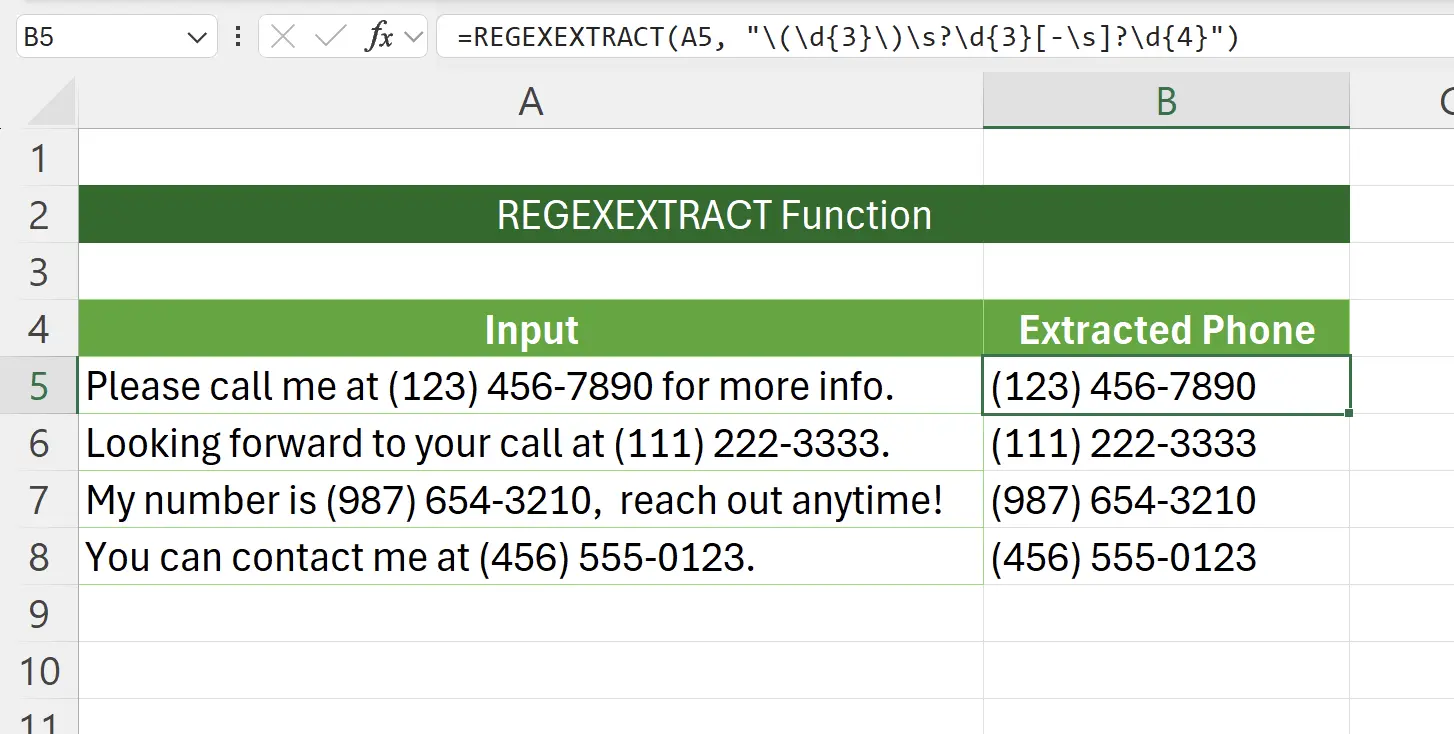Click the REGEXEXTRACT Function title banner
Screen dimensions: 1454x734
[x=714, y=213]
